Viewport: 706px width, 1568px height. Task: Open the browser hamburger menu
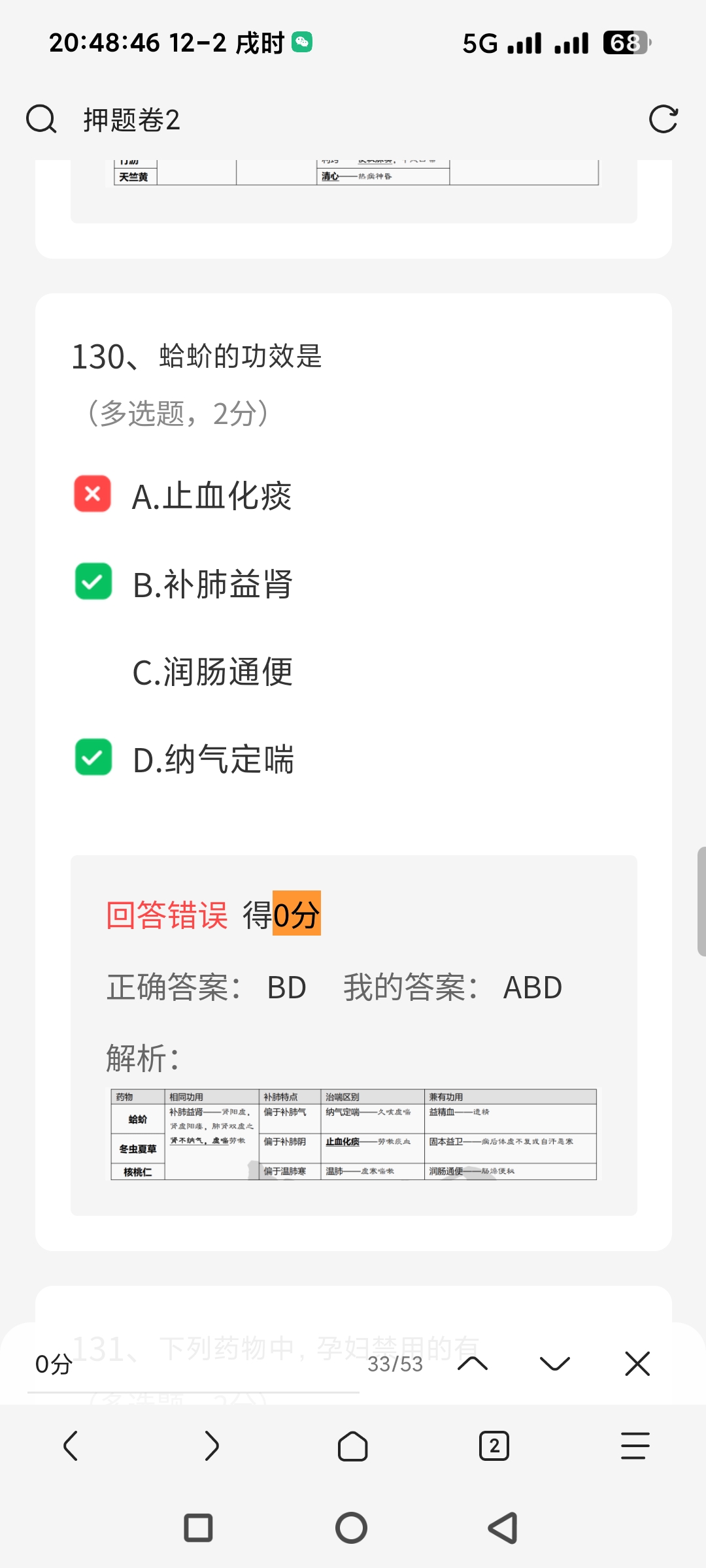[x=635, y=1446]
